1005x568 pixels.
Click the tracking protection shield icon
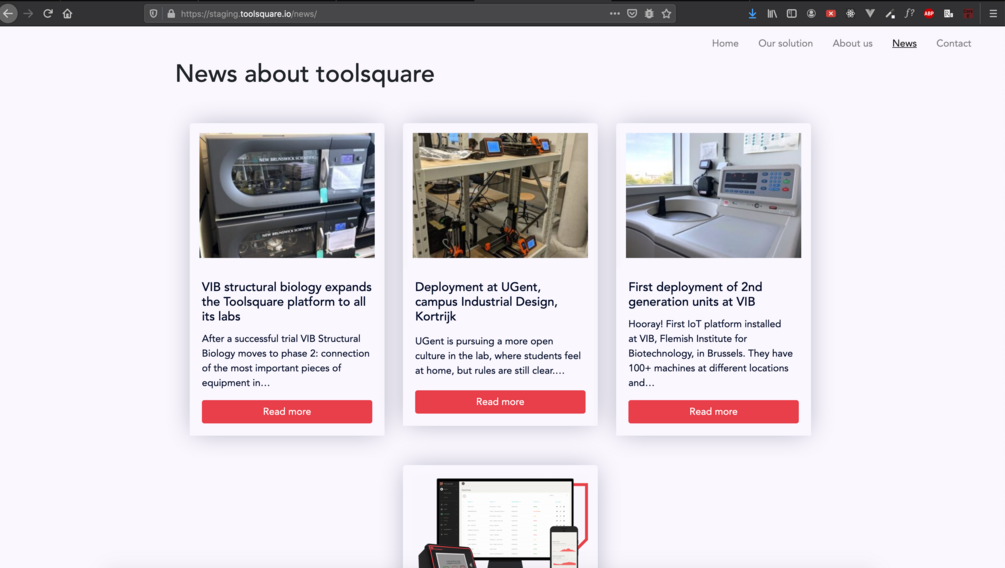click(x=153, y=13)
